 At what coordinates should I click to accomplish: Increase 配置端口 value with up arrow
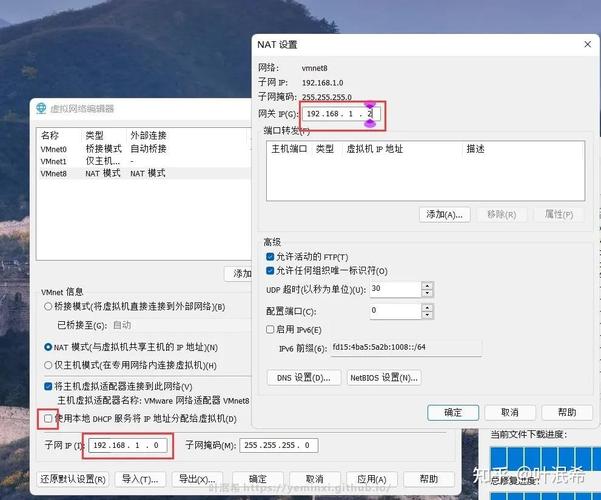(x=427, y=307)
